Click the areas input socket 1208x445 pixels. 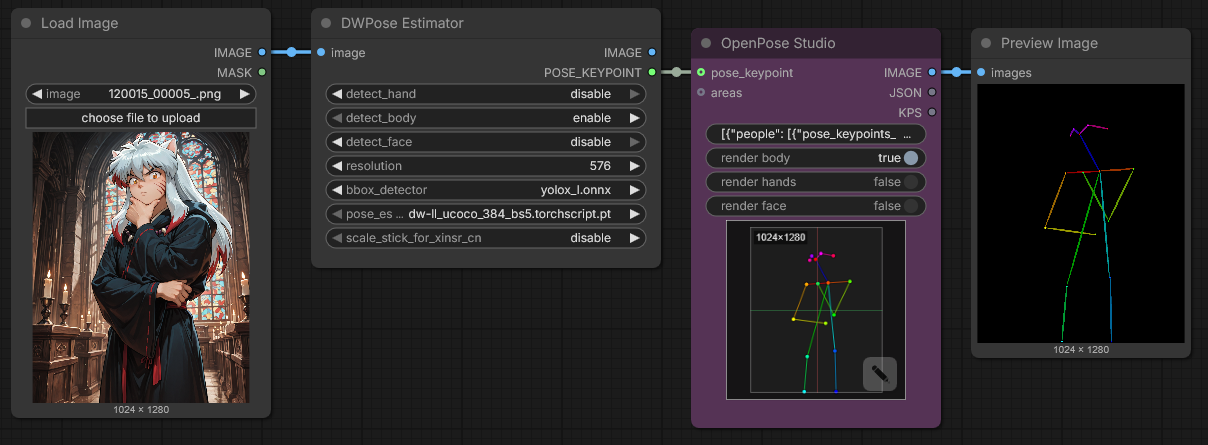pyautogui.click(x=701, y=92)
